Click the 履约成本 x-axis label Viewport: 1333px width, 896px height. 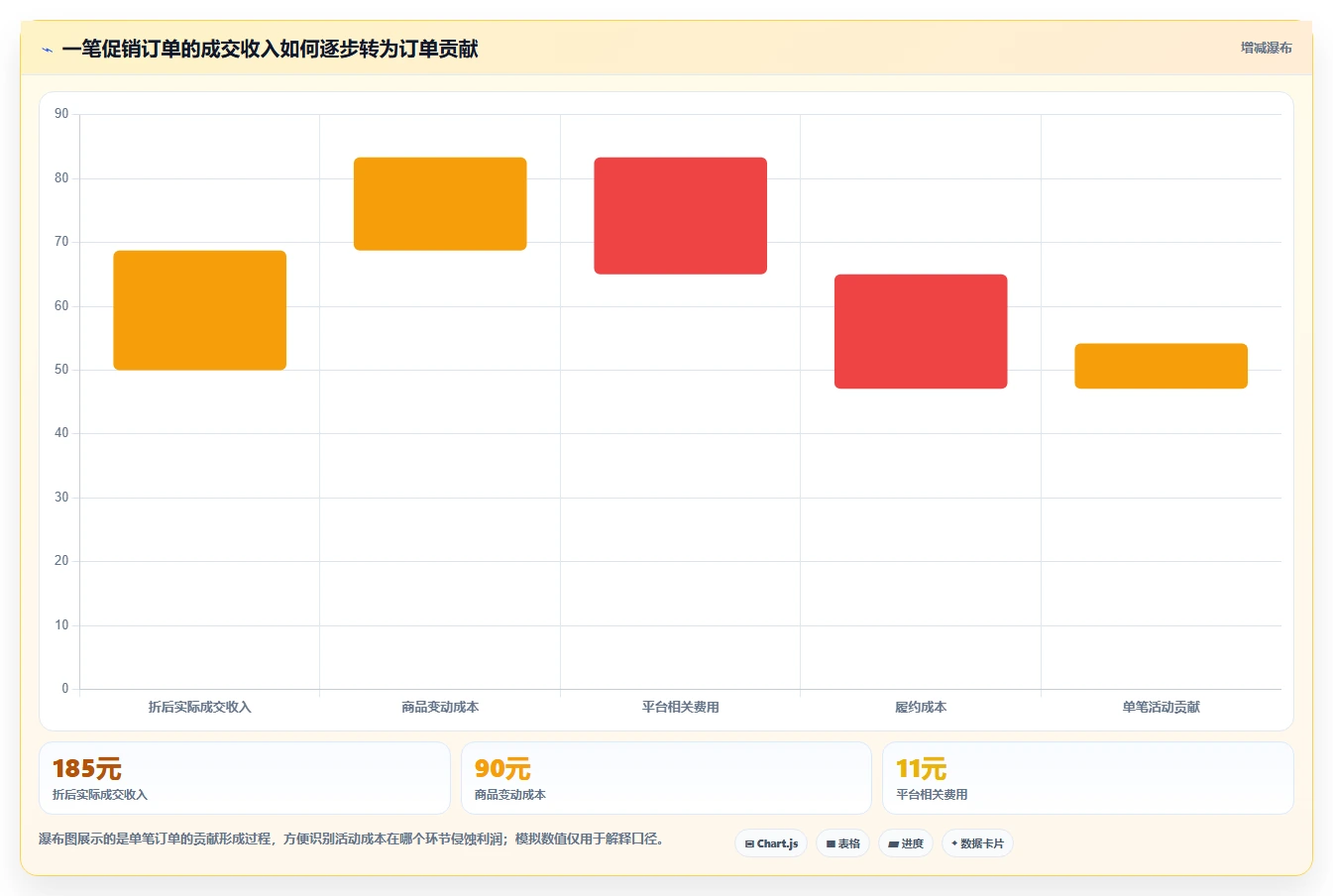click(x=921, y=707)
